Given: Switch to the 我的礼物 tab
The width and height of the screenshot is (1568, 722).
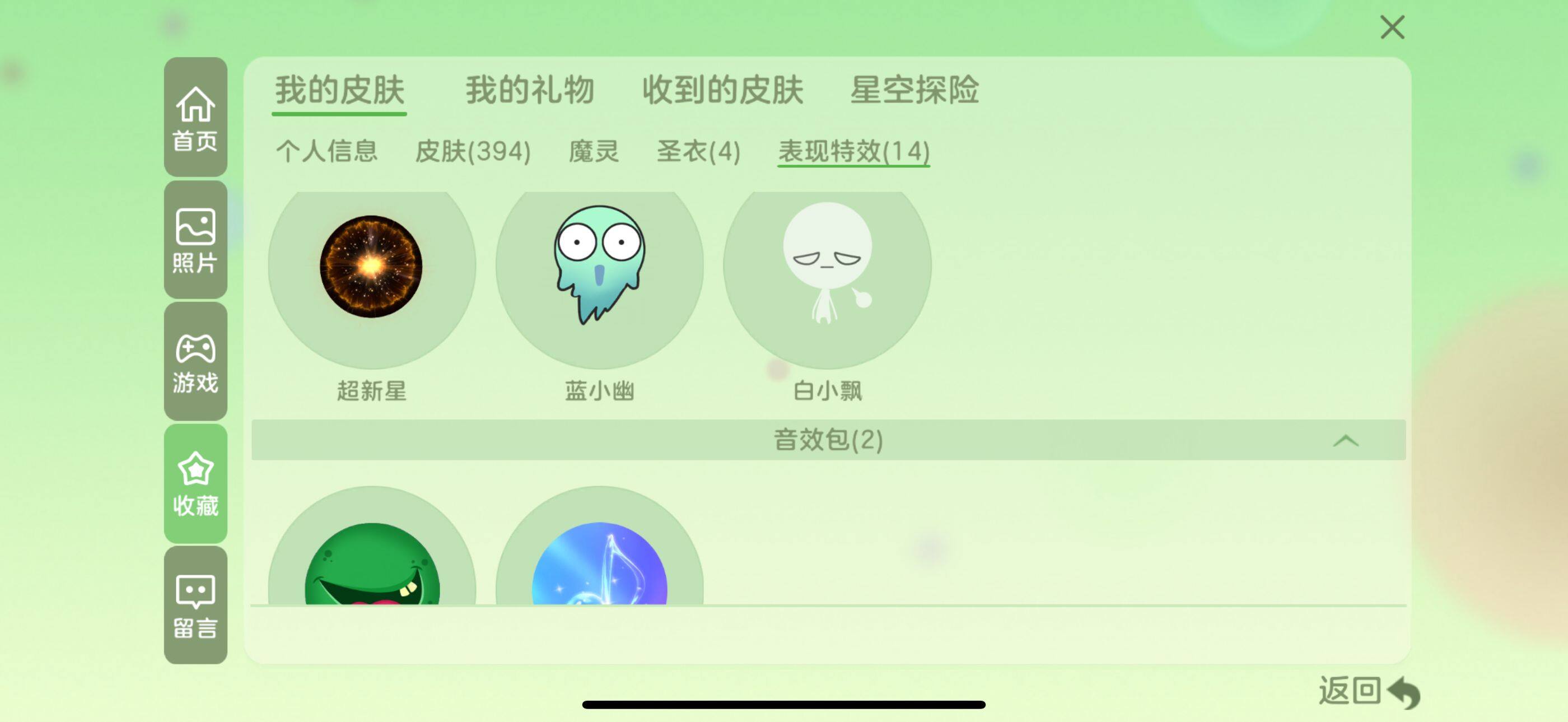Looking at the screenshot, I should coord(530,90).
